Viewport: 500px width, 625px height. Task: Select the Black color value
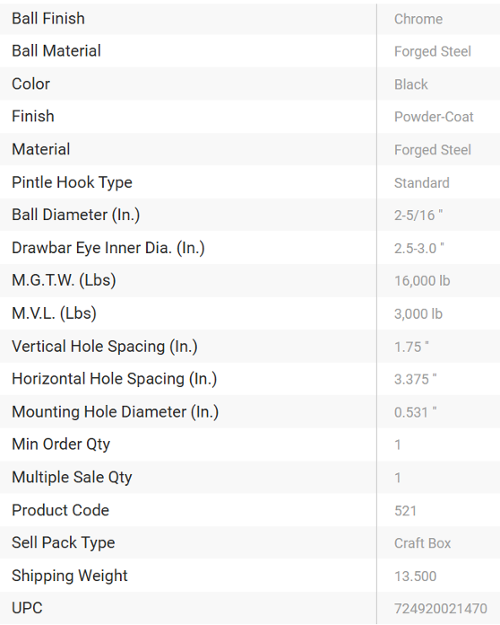pyautogui.click(x=411, y=85)
